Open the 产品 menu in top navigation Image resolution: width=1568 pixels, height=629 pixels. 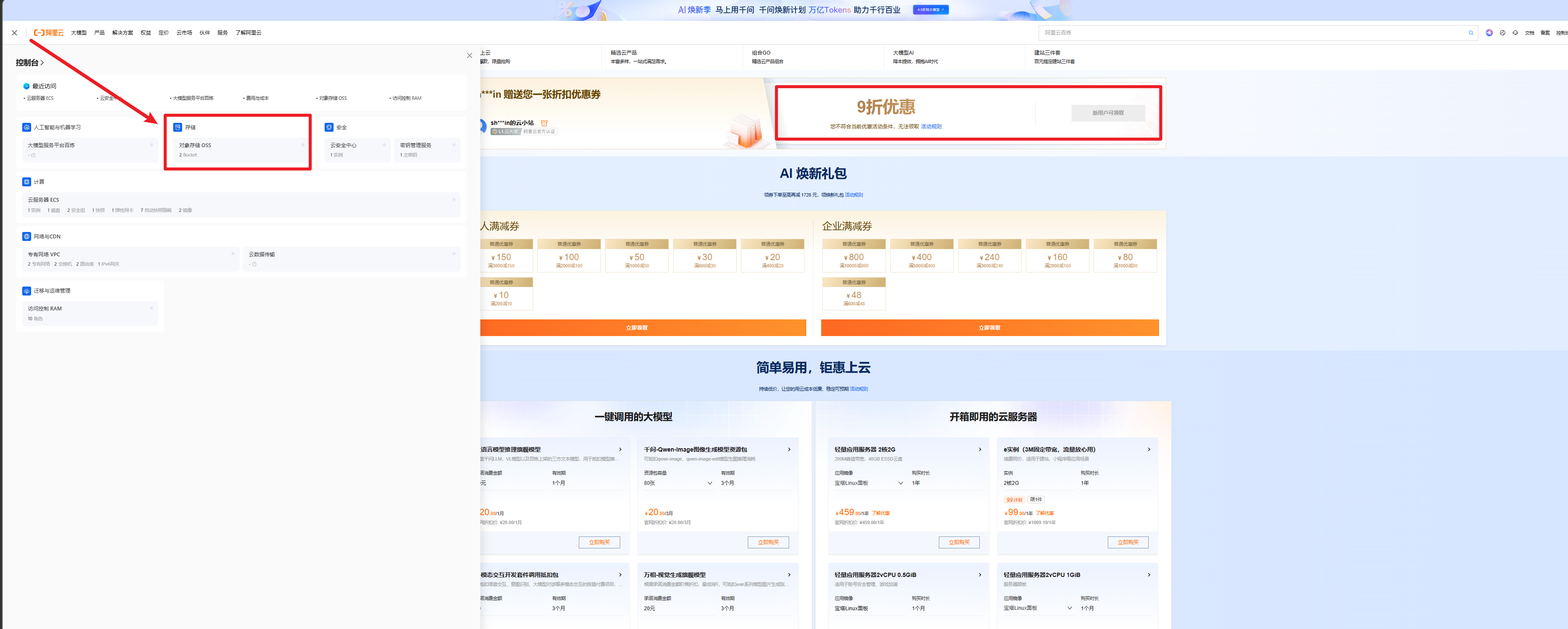(x=99, y=33)
